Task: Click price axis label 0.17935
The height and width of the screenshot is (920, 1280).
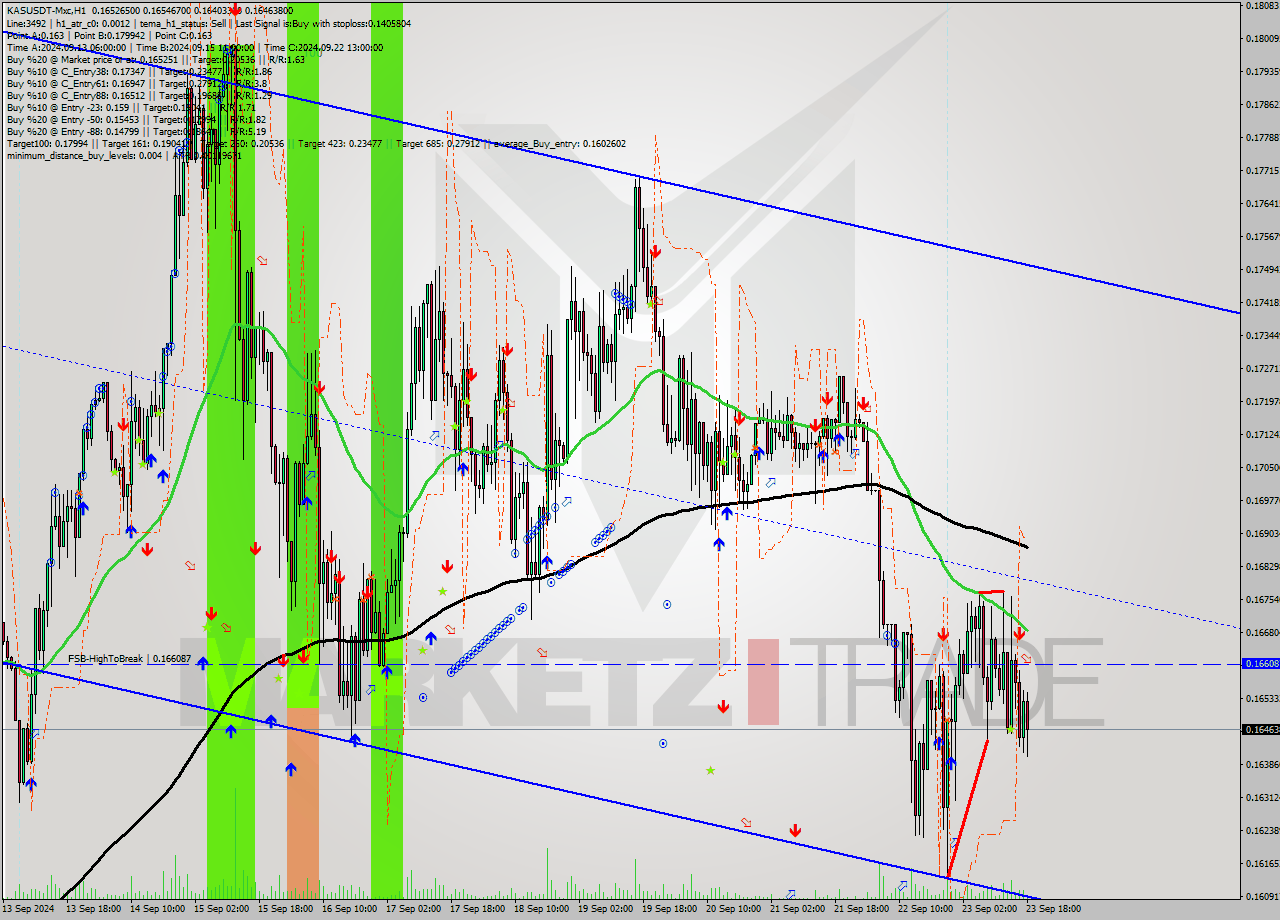Action: [x=1262, y=72]
